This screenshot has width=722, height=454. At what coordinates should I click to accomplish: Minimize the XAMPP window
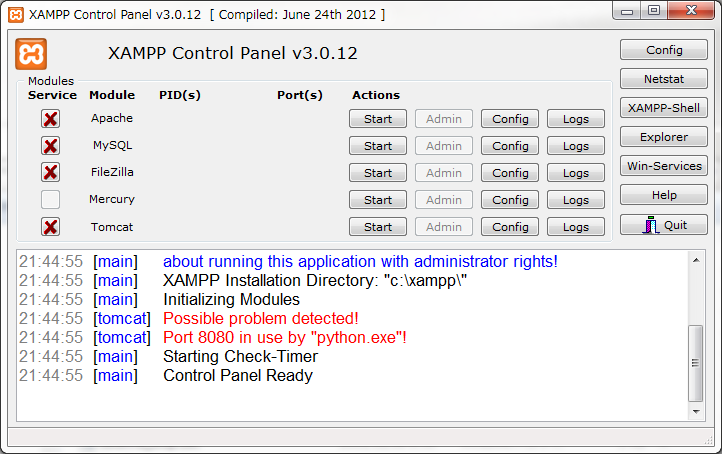tap(627, 11)
